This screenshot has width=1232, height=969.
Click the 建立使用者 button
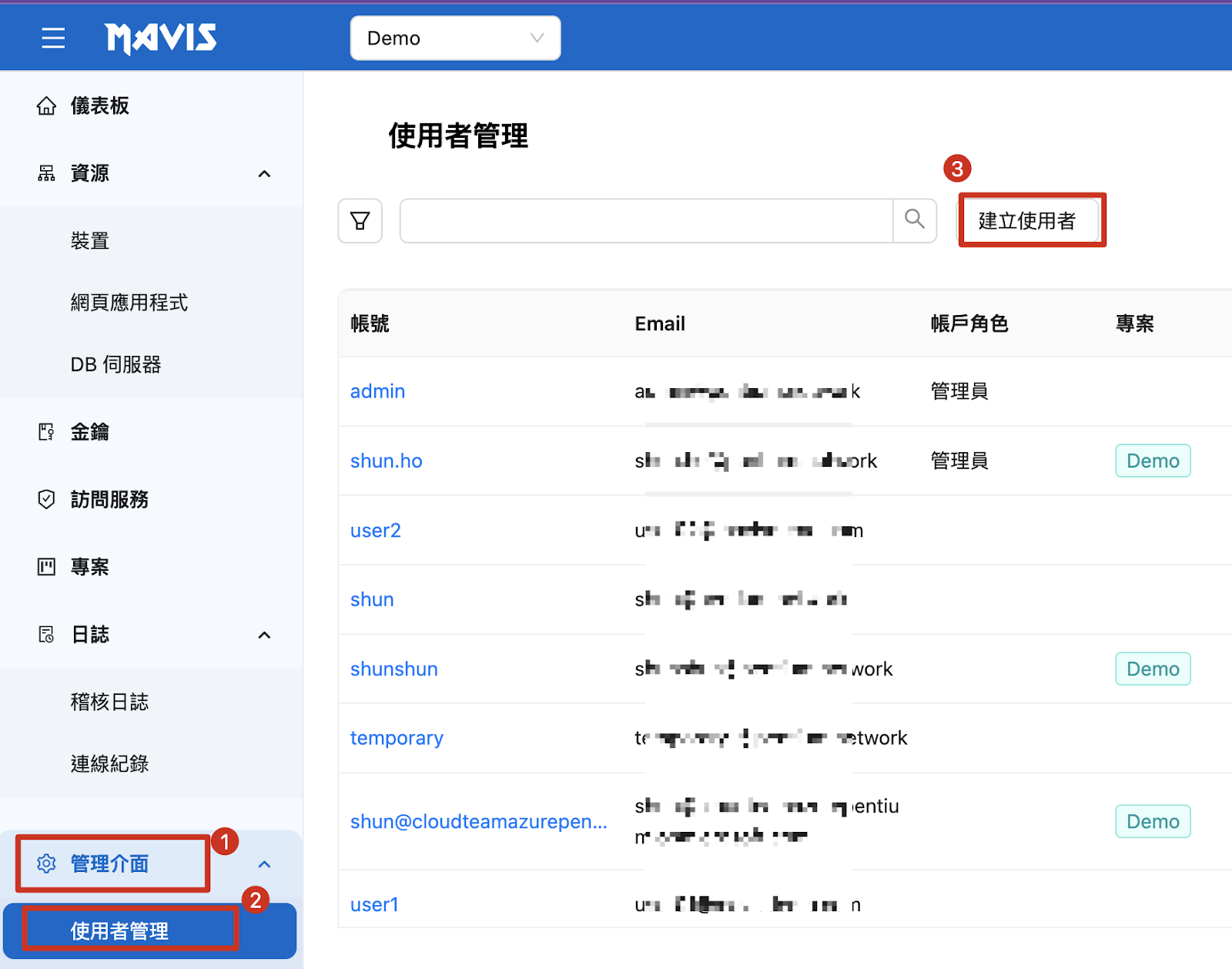click(x=1027, y=221)
